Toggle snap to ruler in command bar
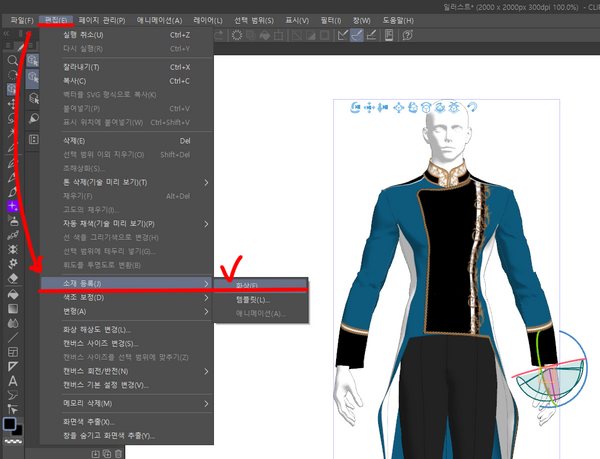Screen dimensions: 600x459 point(341,35)
